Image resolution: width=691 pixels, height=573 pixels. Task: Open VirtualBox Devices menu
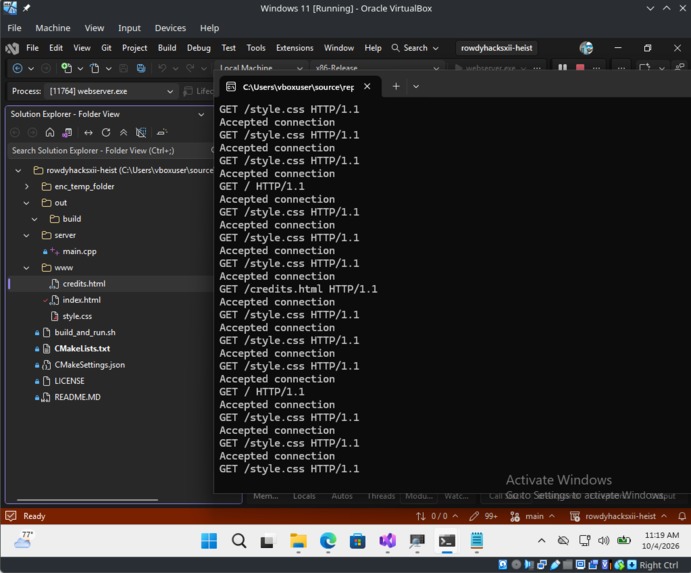170,28
